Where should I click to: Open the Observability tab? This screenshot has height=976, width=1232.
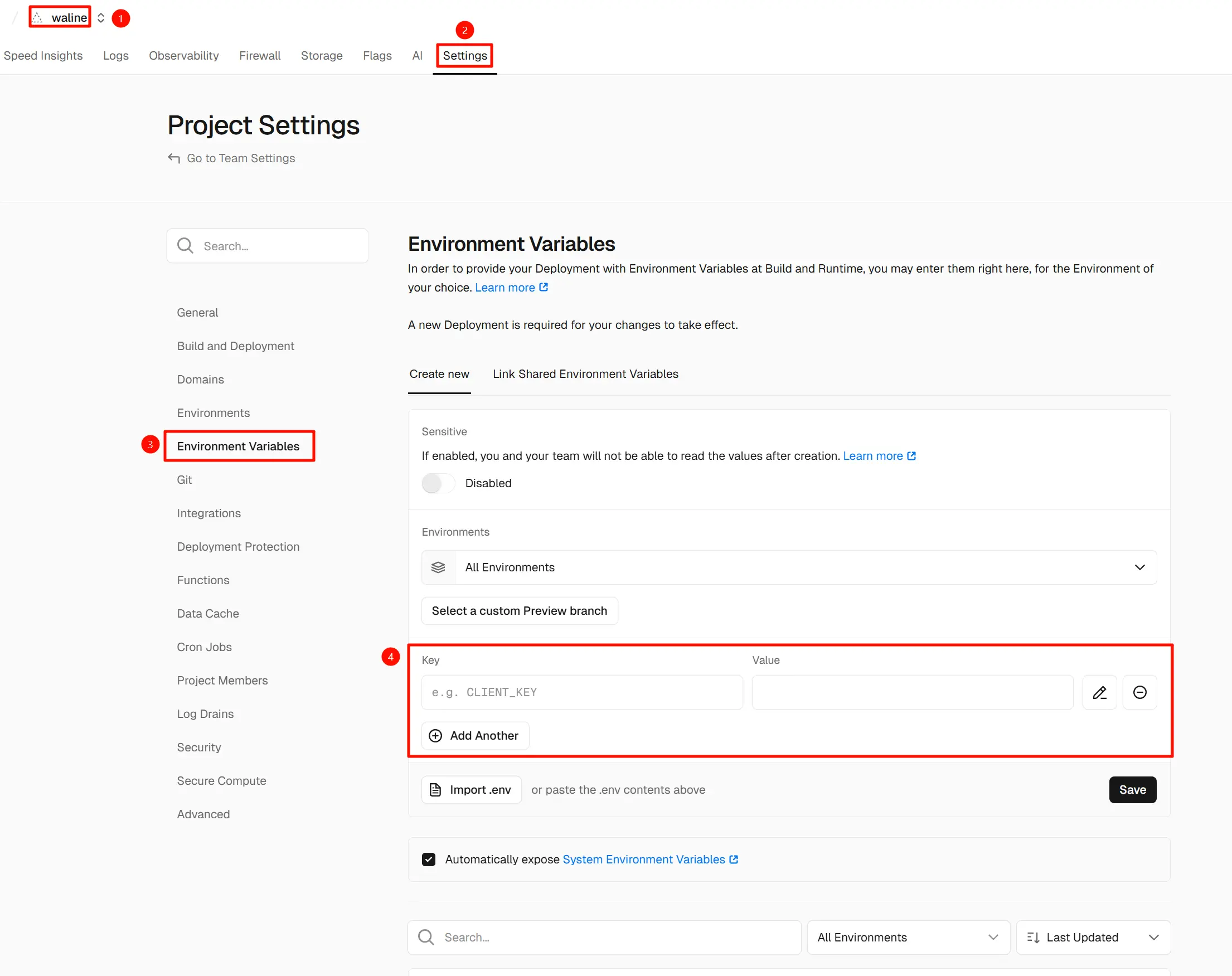point(183,55)
